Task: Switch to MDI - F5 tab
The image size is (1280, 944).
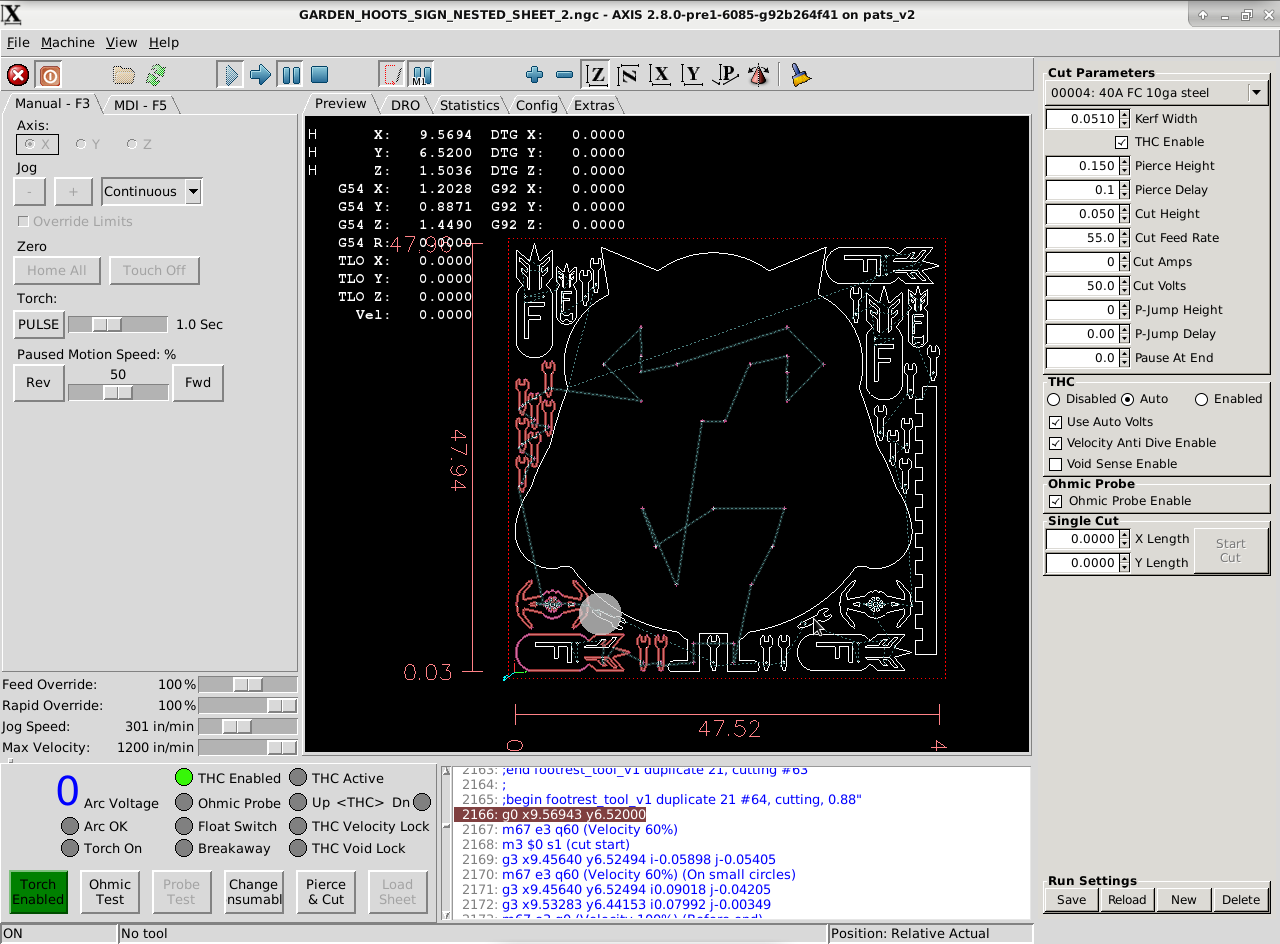Action: tap(140, 104)
